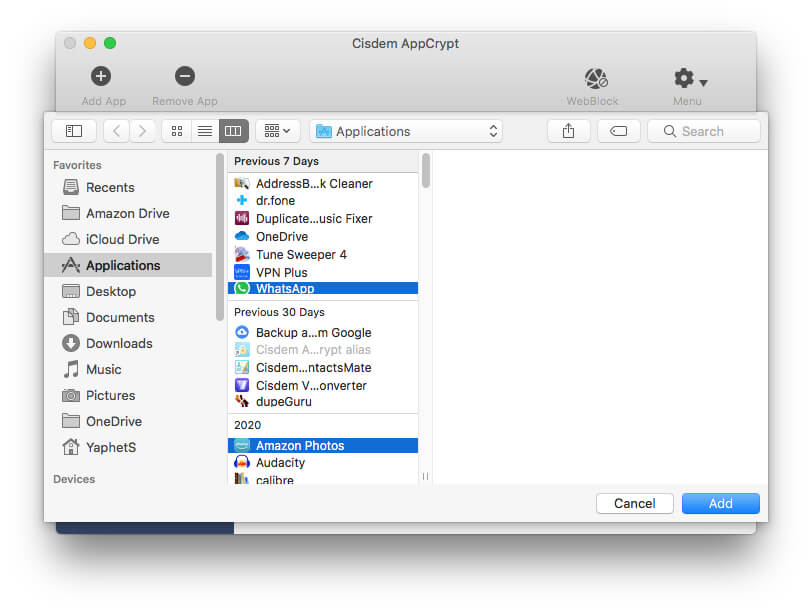
Task: Select Applications in the sidebar
Action: 129,265
